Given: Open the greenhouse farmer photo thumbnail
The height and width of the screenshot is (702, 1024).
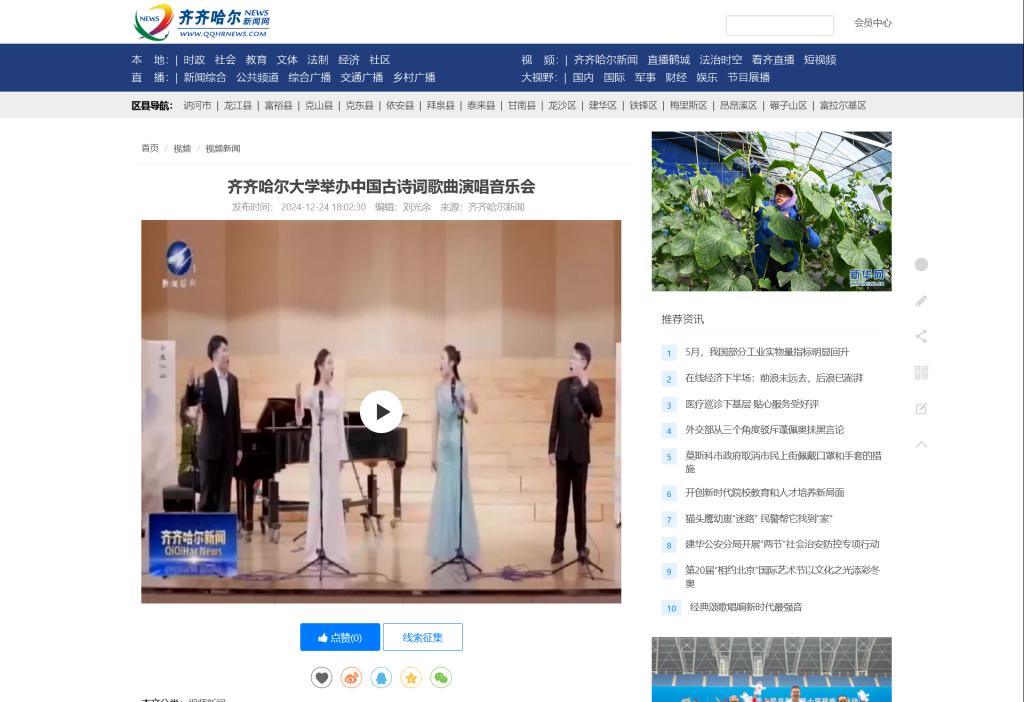Looking at the screenshot, I should pyautogui.click(x=771, y=211).
